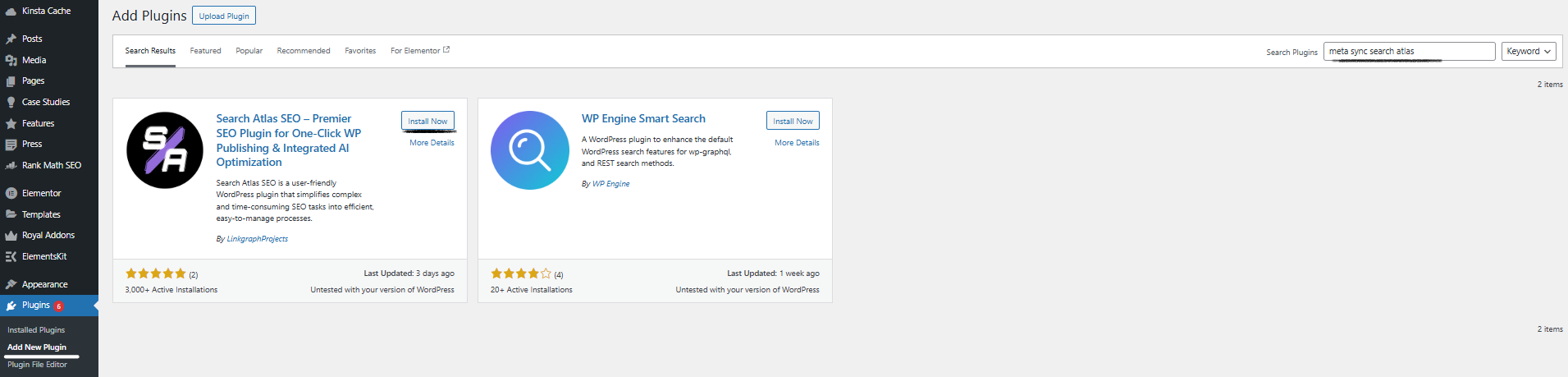Click "Last Updated: 1 week ago" text
1568x377 pixels.
(x=773, y=274)
